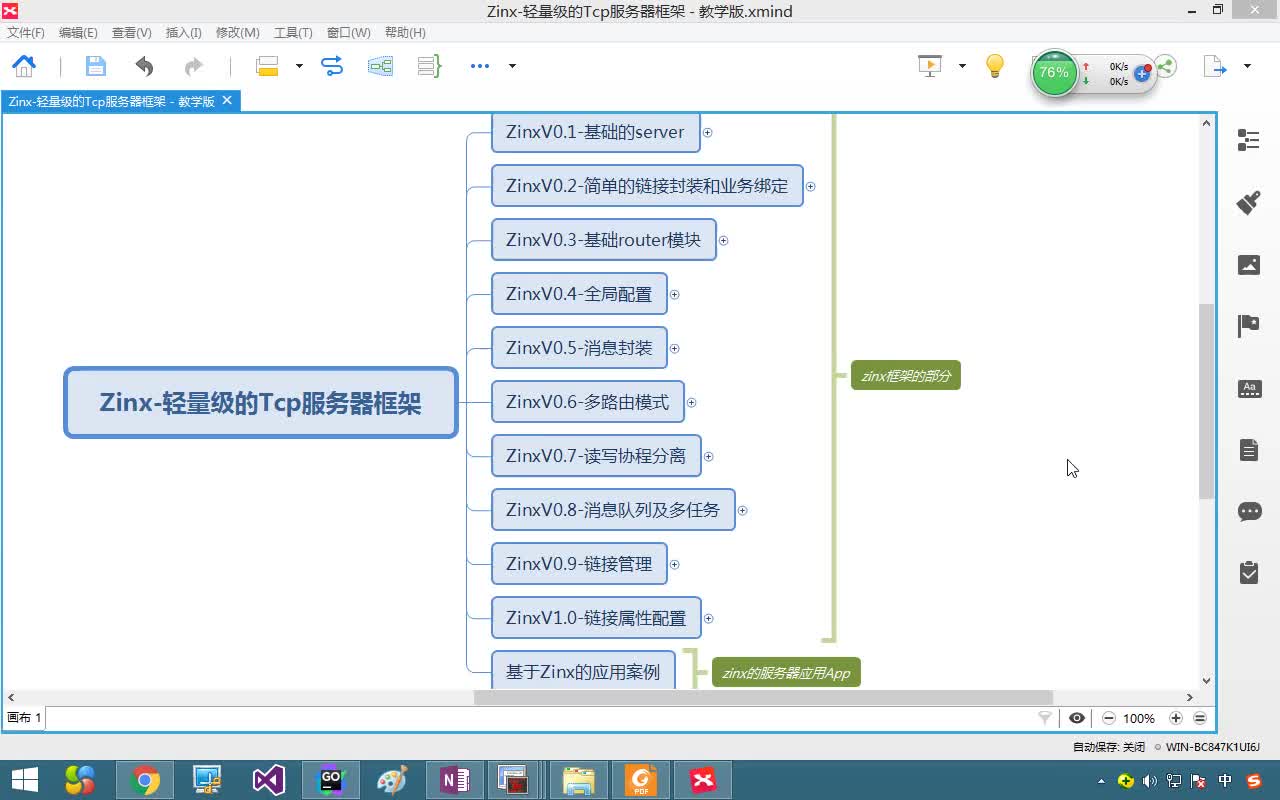The width and height of the screenshot is (1280, 800).
Task: Select the central topic Zinx-轻量级的Tcp服务器框架
Action: pyautogui.click(x=261, y=402)
